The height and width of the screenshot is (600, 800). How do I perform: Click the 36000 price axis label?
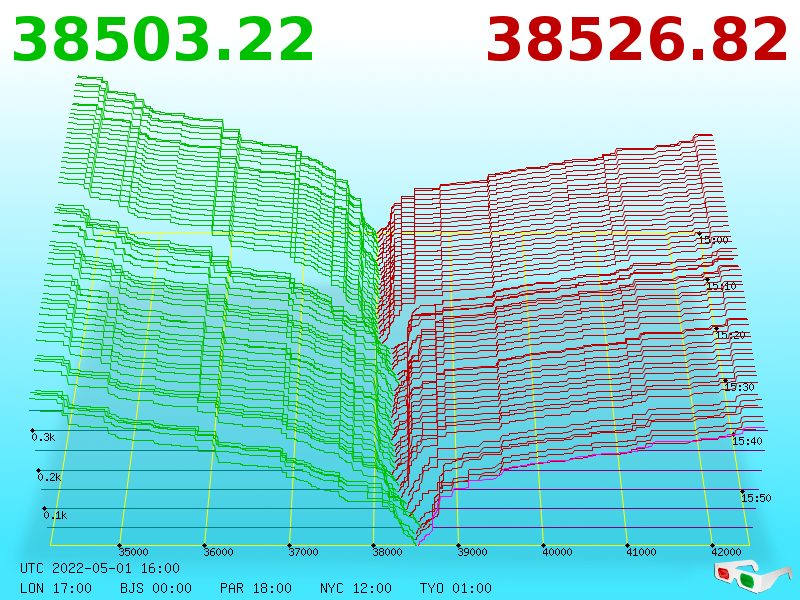(x=218, y=552)
